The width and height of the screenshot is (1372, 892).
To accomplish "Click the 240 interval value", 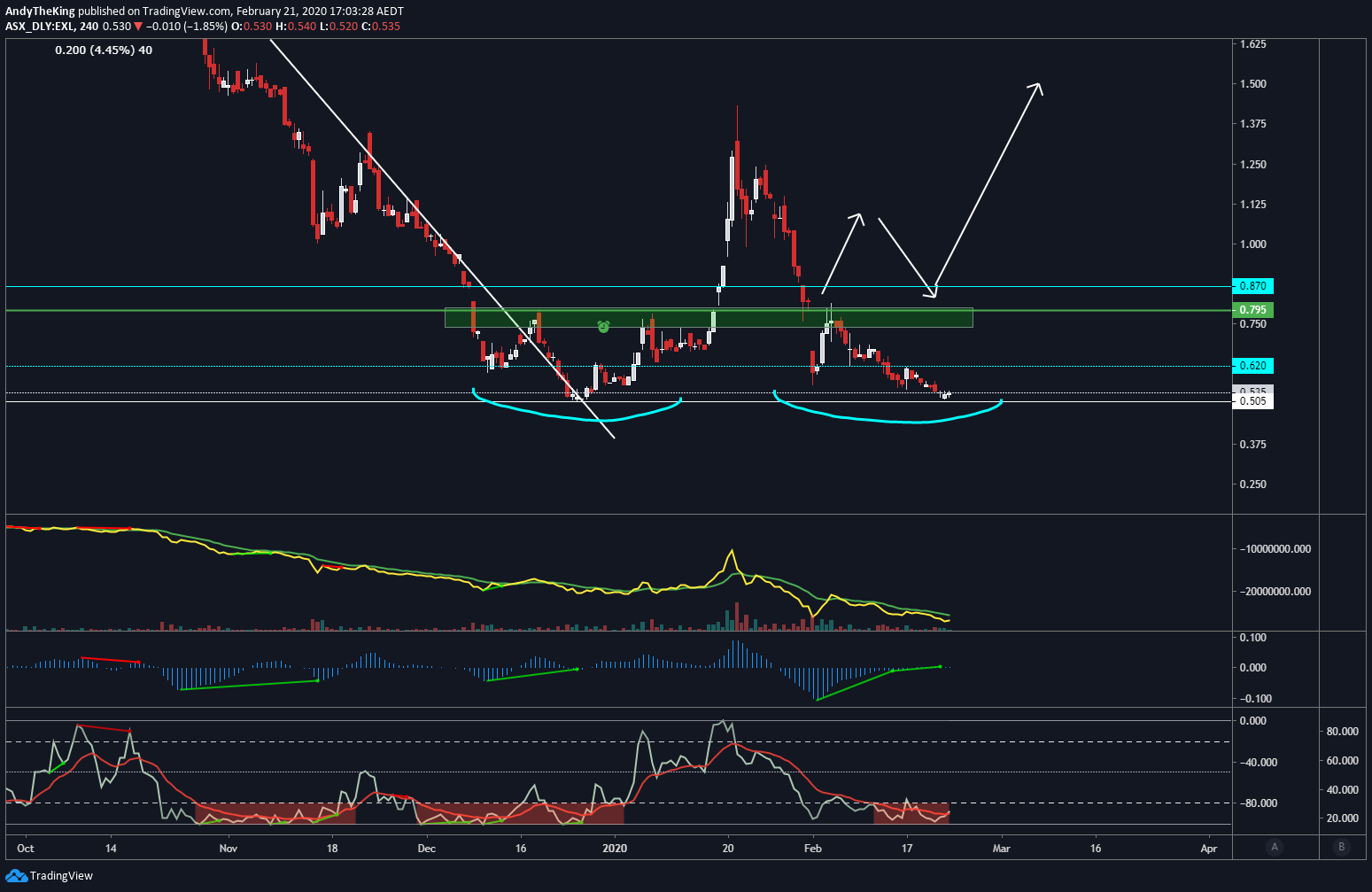I will pos(89,26).
